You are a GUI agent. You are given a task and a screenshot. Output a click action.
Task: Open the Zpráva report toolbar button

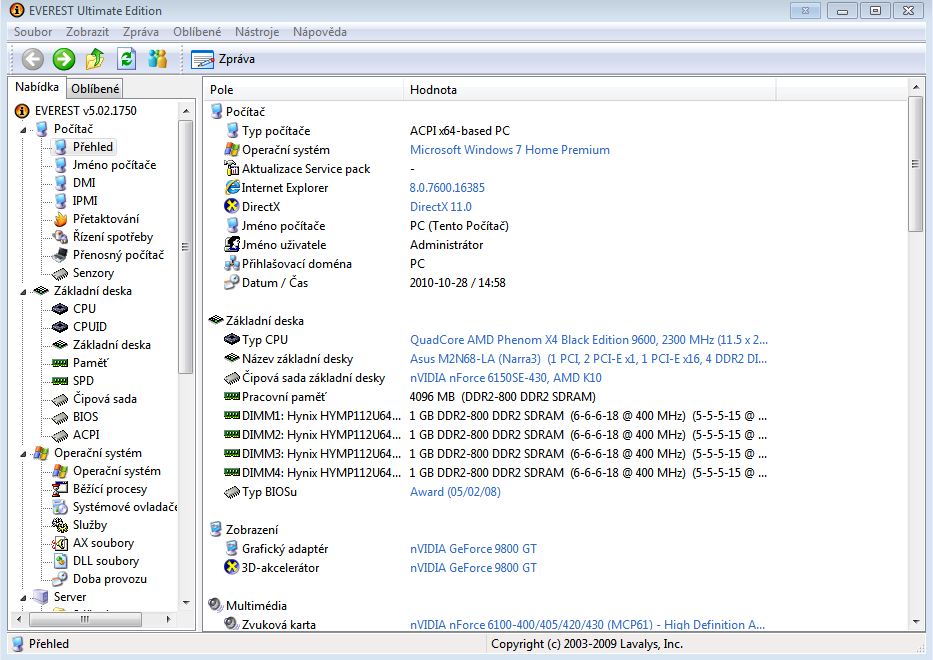tap(223, 59)
